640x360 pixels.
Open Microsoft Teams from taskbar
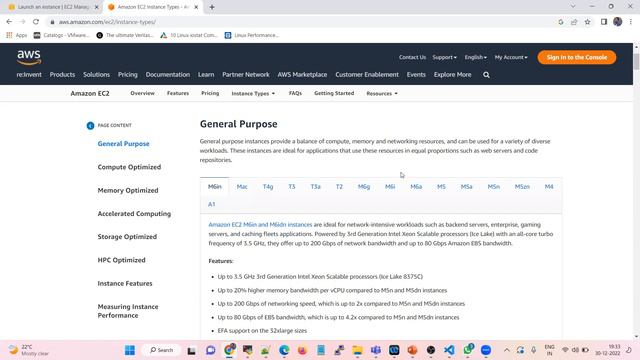(376, 350)
